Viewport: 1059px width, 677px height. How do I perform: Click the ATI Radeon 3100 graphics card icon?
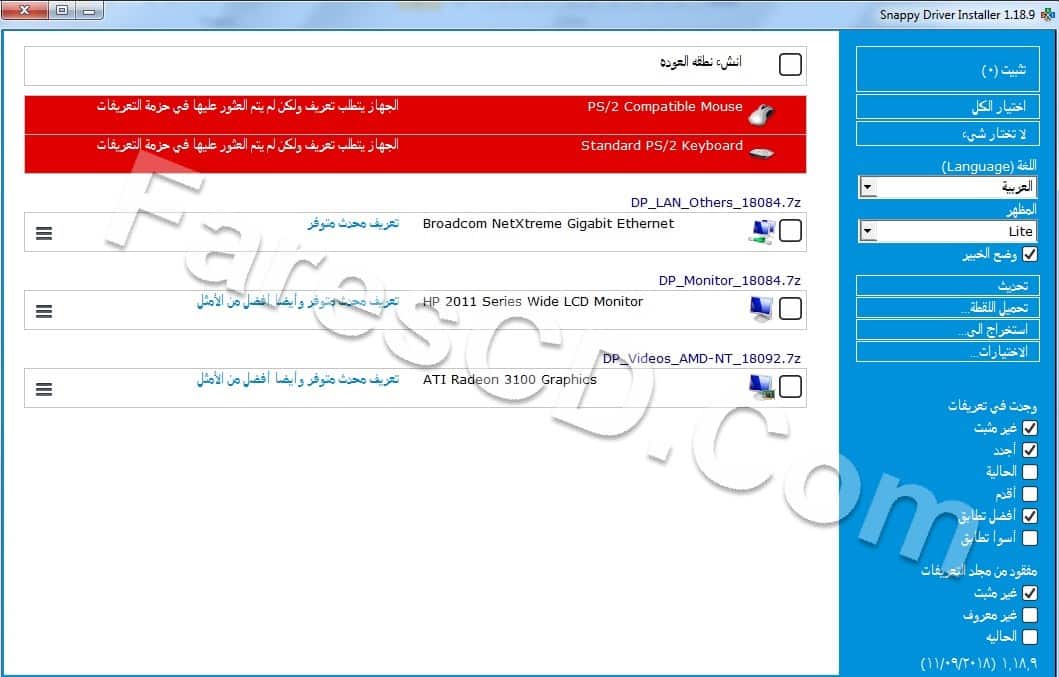coord(762,387)
